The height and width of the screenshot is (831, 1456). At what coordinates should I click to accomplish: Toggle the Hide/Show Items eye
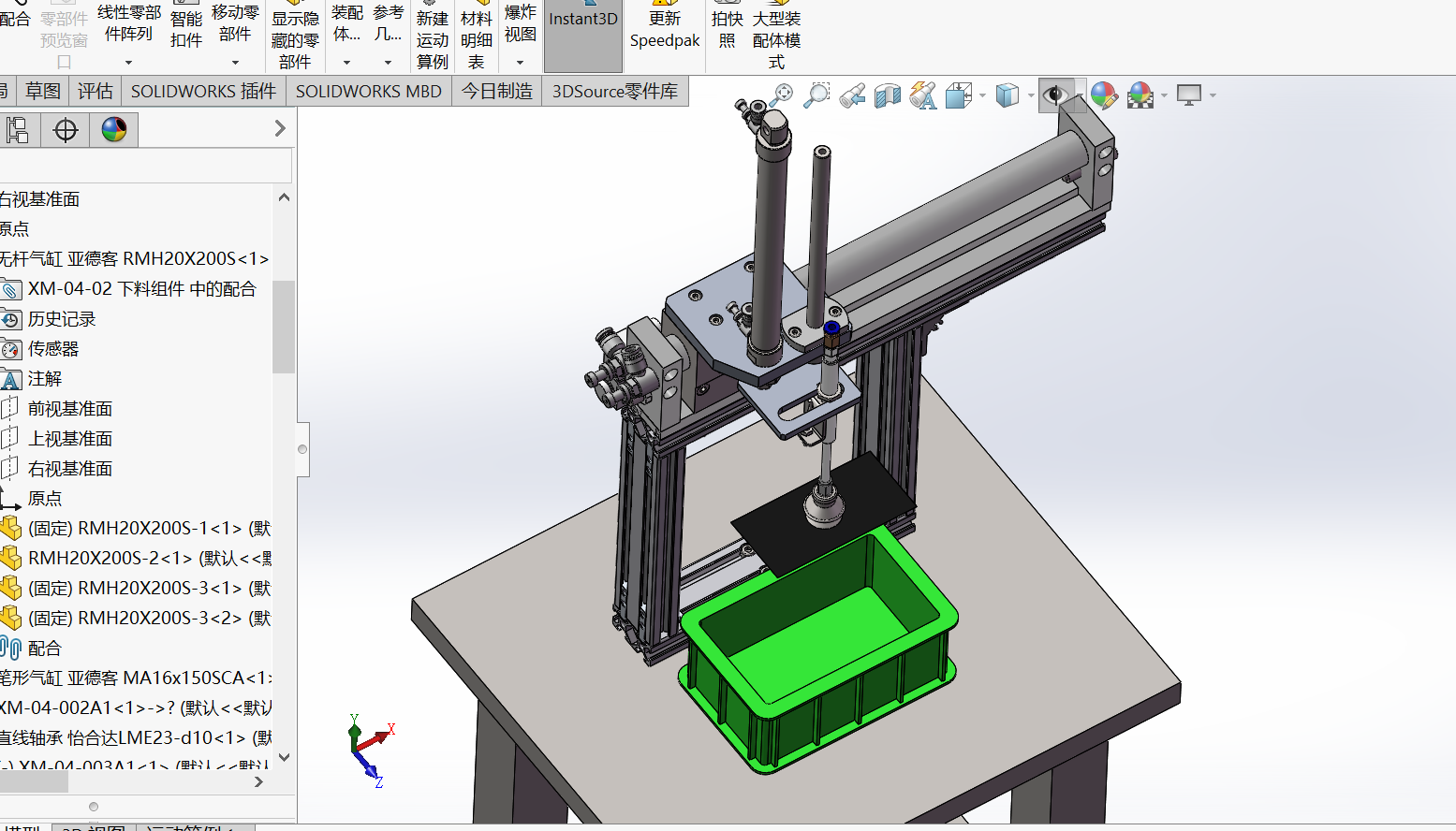(x=1056, y=95)
